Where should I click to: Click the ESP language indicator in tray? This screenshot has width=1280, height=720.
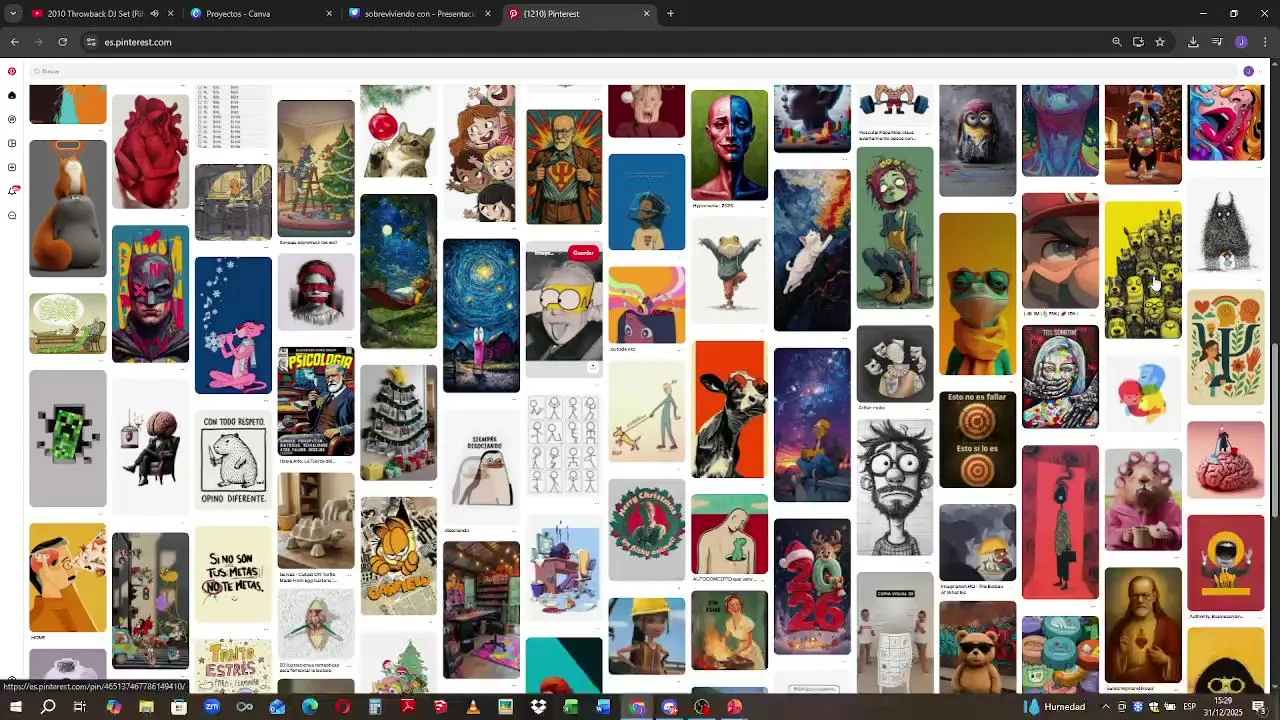(x=1189, y=707)
